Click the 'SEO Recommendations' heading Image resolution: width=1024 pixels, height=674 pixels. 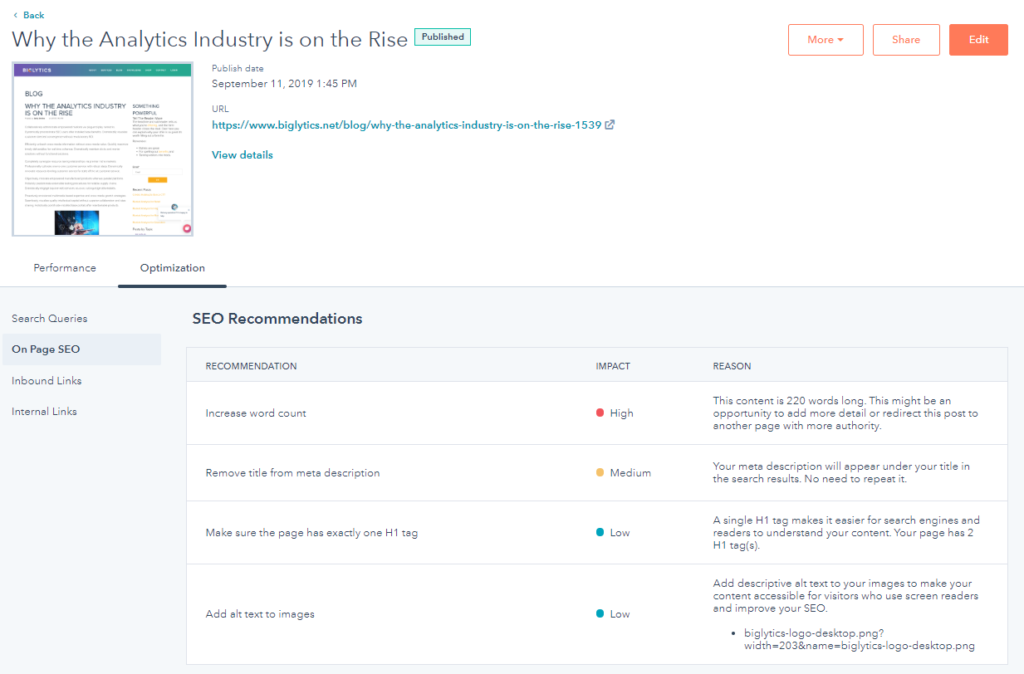(x=277, y=319)
